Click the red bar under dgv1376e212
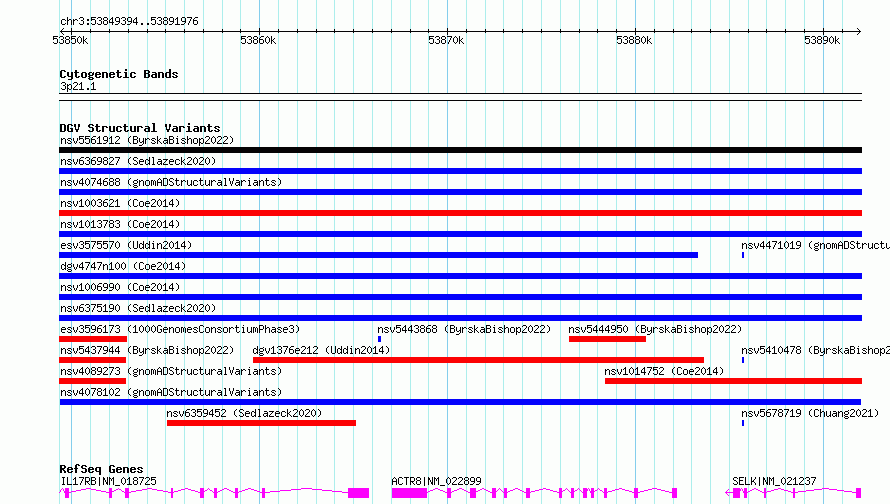 click(x=478, y=360)
